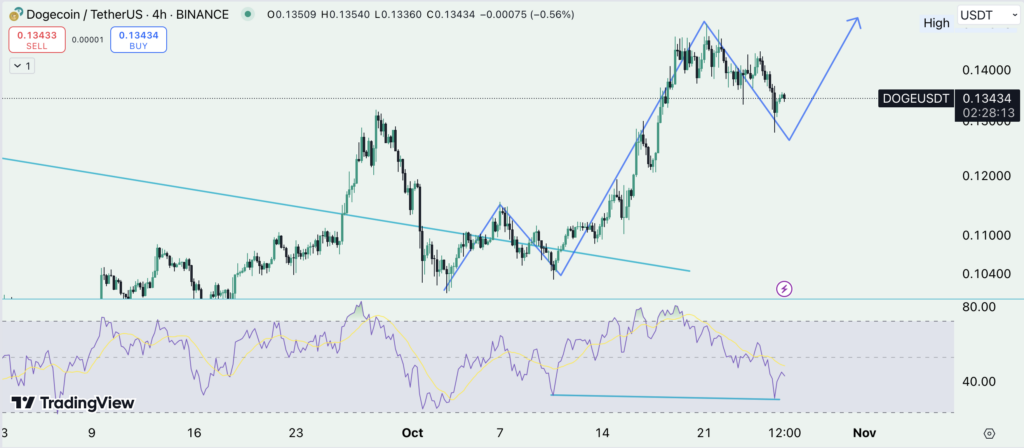Click the 0.13433 SELL button
Image resolution: width=1024 pixels, height=448 pixels.
point(37,40)
